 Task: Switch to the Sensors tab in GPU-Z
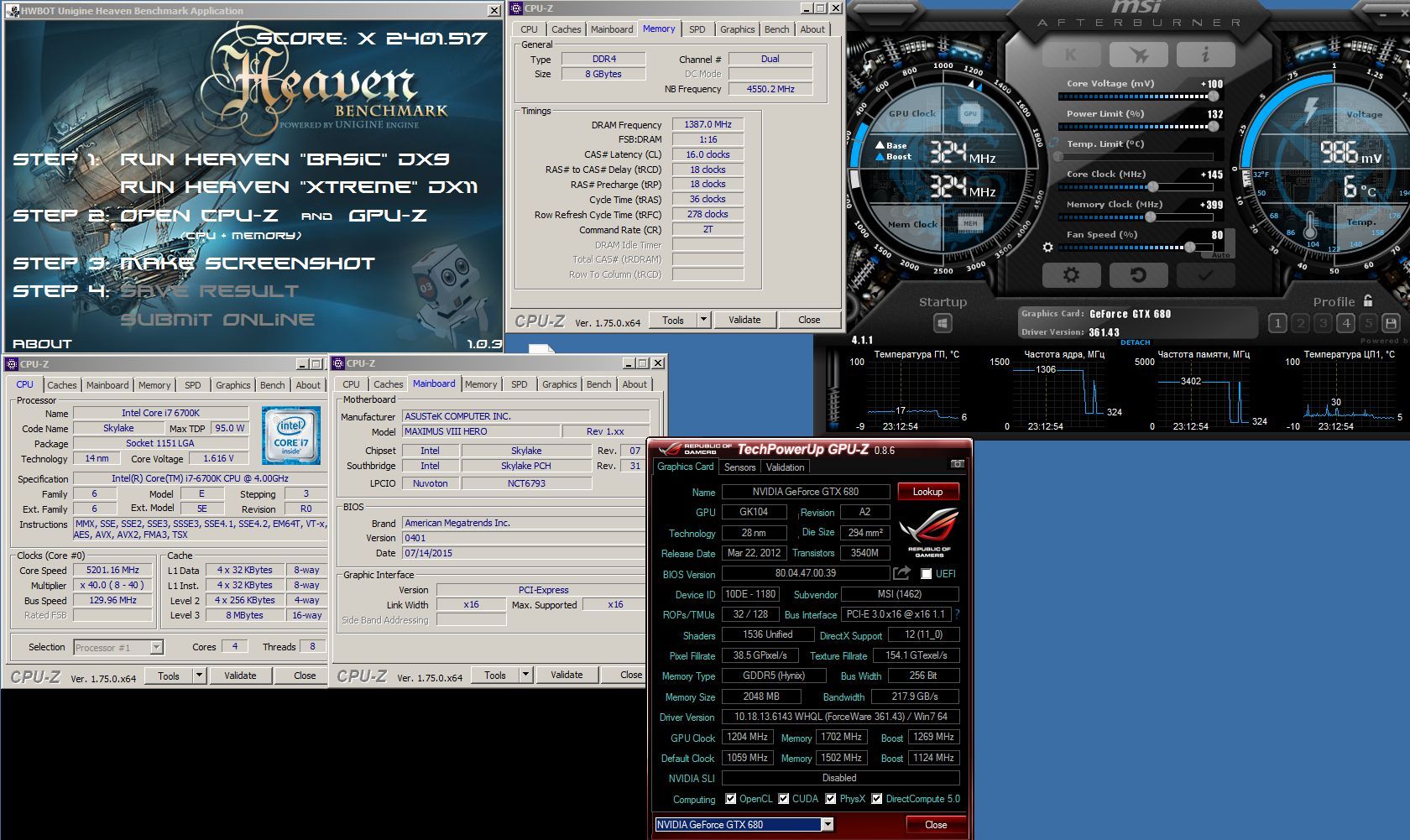tap(739, 467)
